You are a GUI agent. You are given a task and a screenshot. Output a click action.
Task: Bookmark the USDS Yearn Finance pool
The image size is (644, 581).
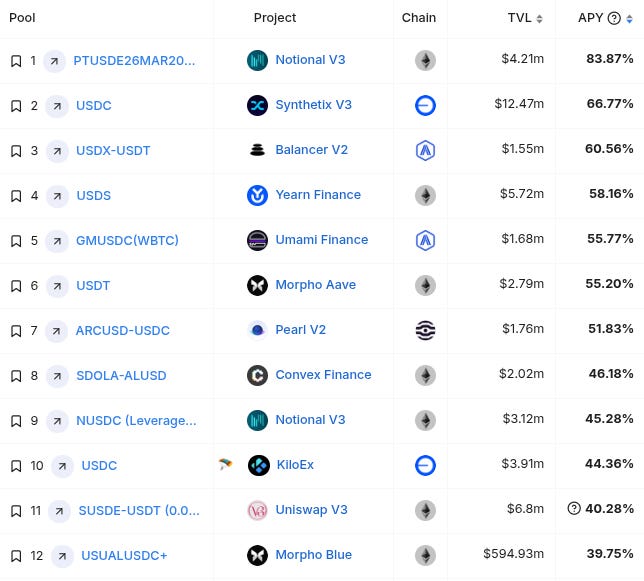point(16,196)
